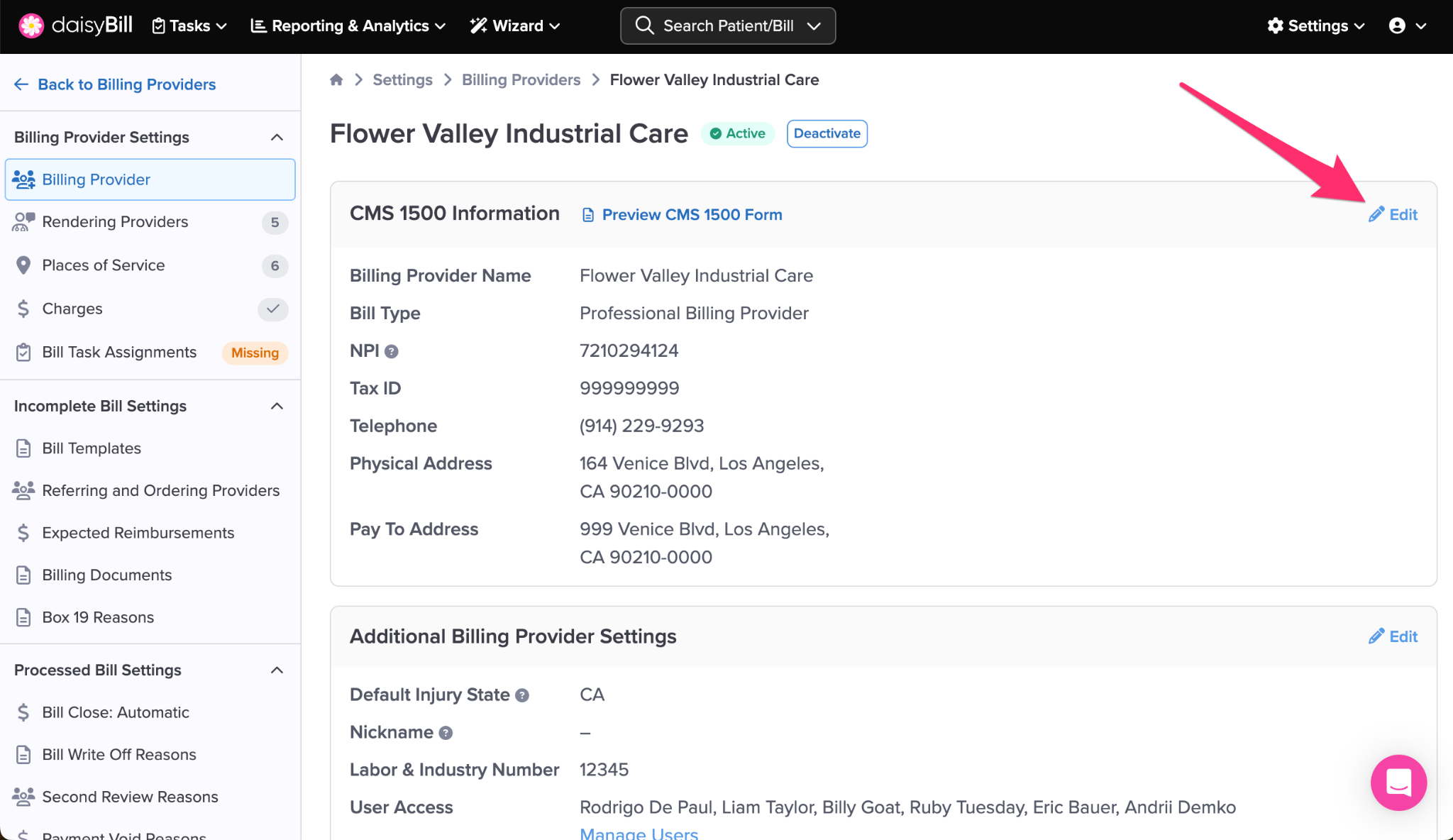Screen dimensions: 1453x840
Task: Open the Tasks menu
Action: click(x=189, y=26)
